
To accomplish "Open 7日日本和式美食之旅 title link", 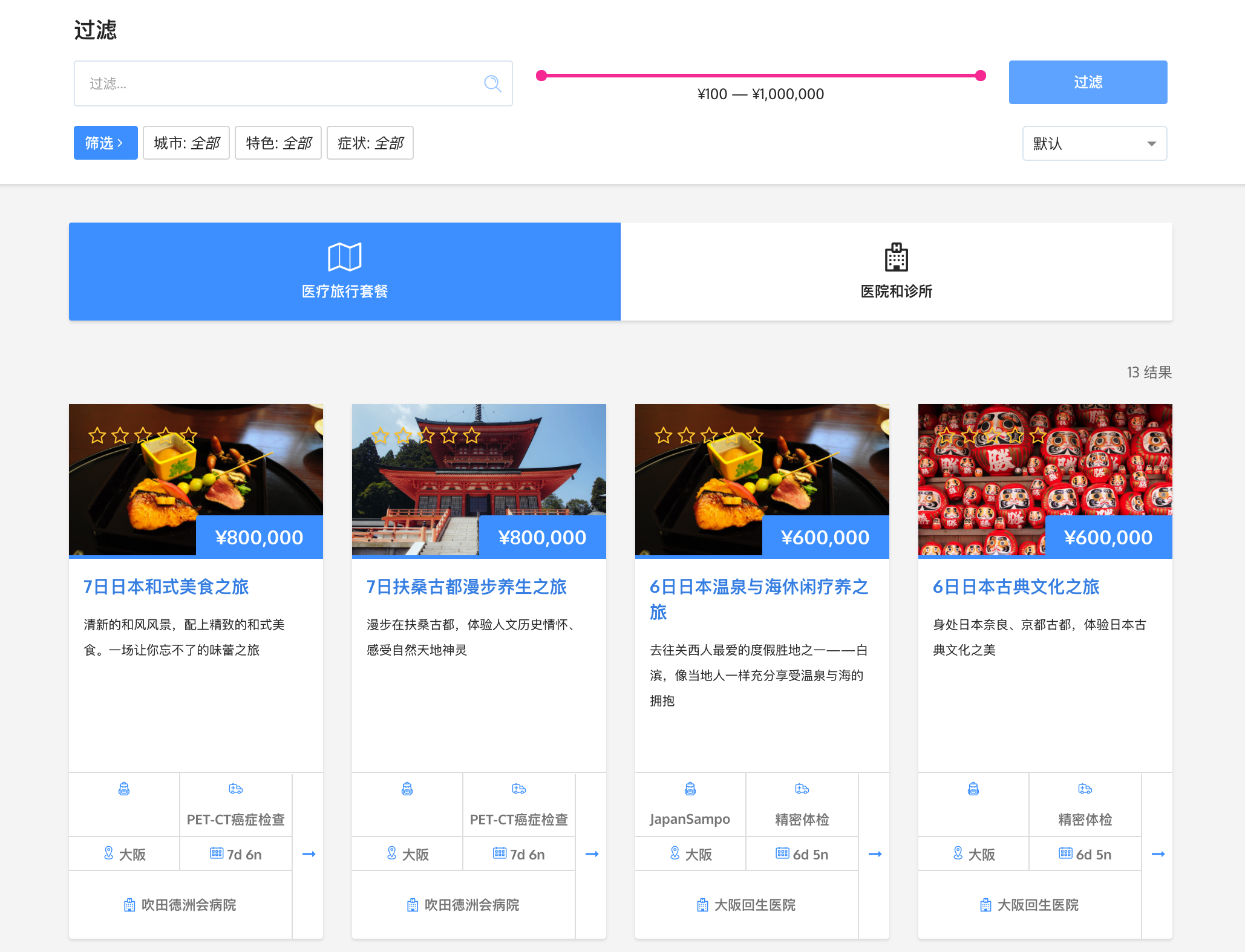I will pos(166,587).
